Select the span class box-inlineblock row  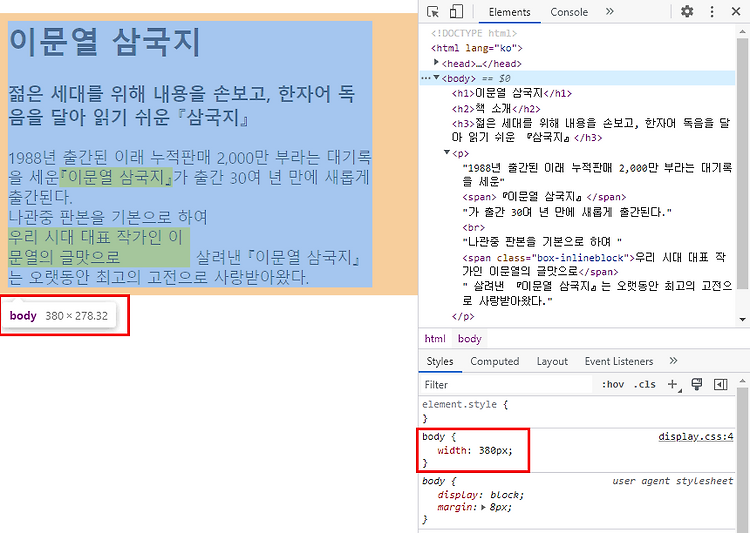point(594,265)
